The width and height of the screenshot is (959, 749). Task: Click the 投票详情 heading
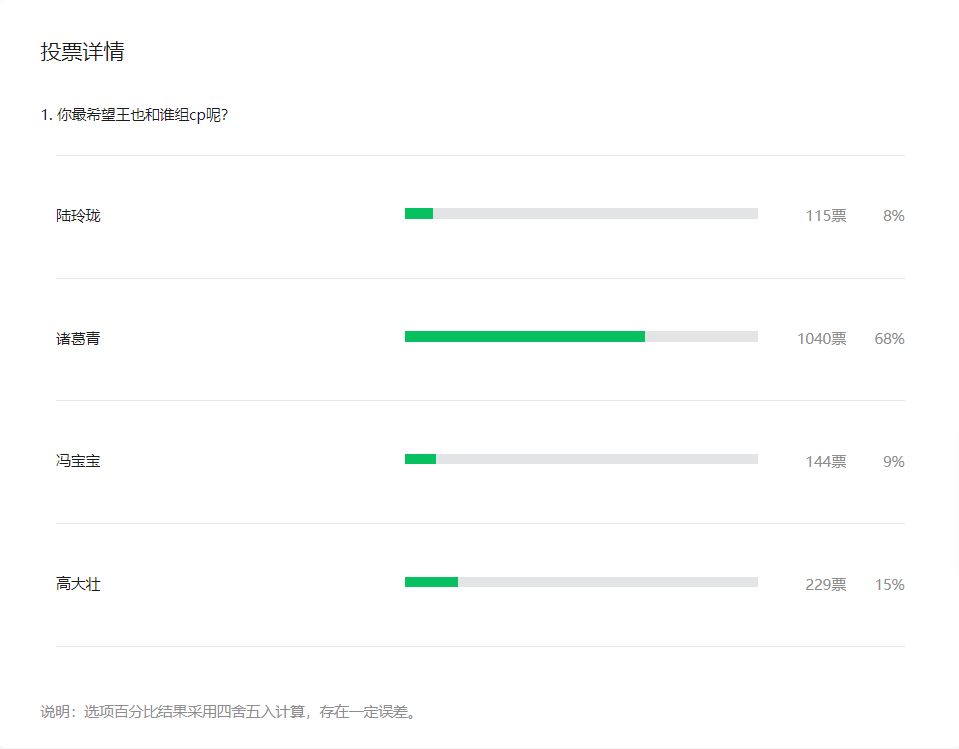[x=82, y=53]
